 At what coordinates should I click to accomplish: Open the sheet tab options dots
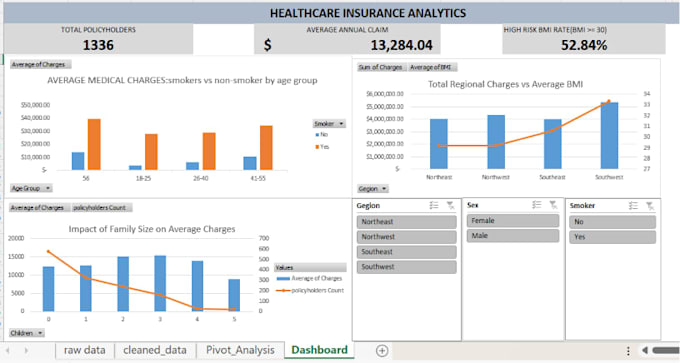(628, 350)
